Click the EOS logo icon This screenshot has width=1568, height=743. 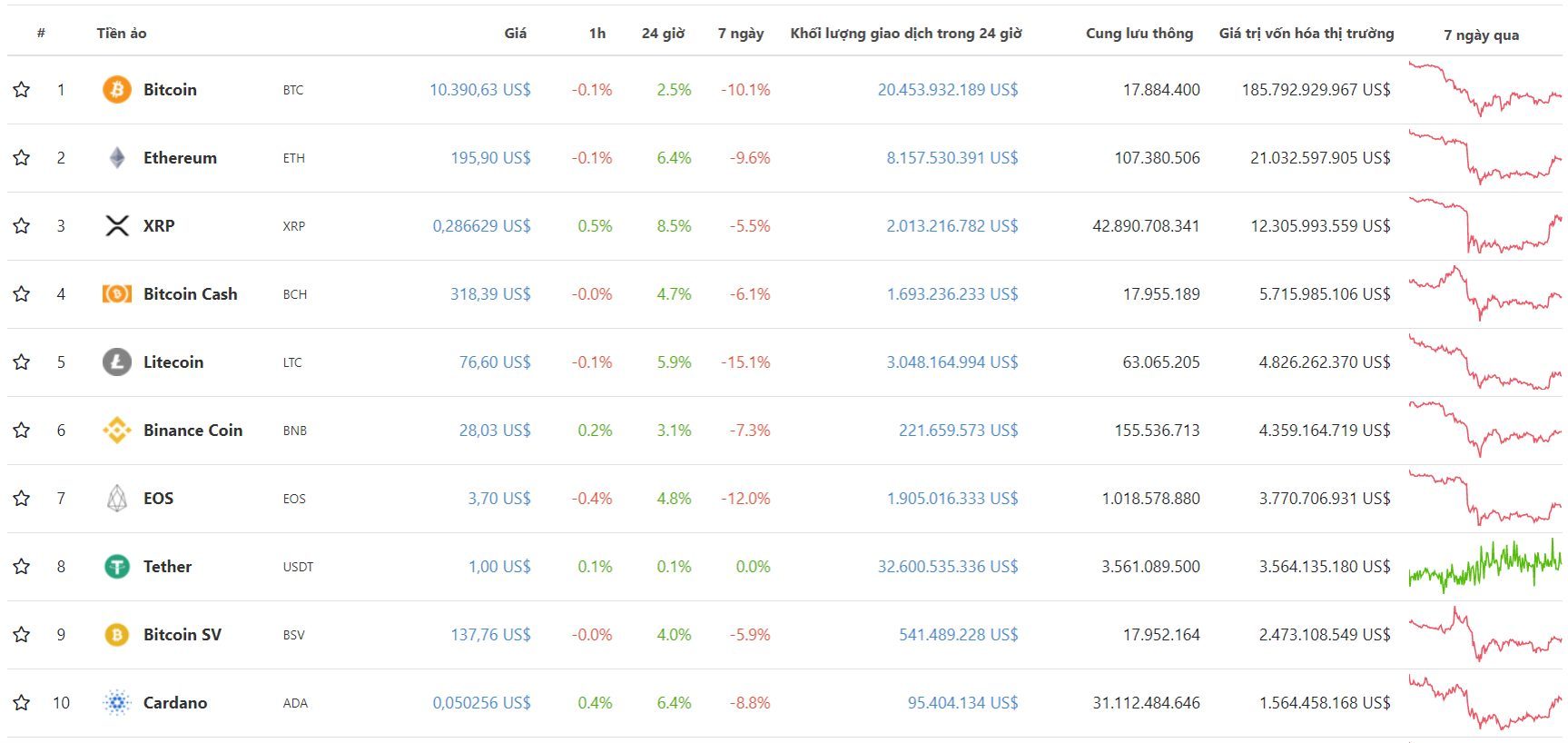point(117,499)
